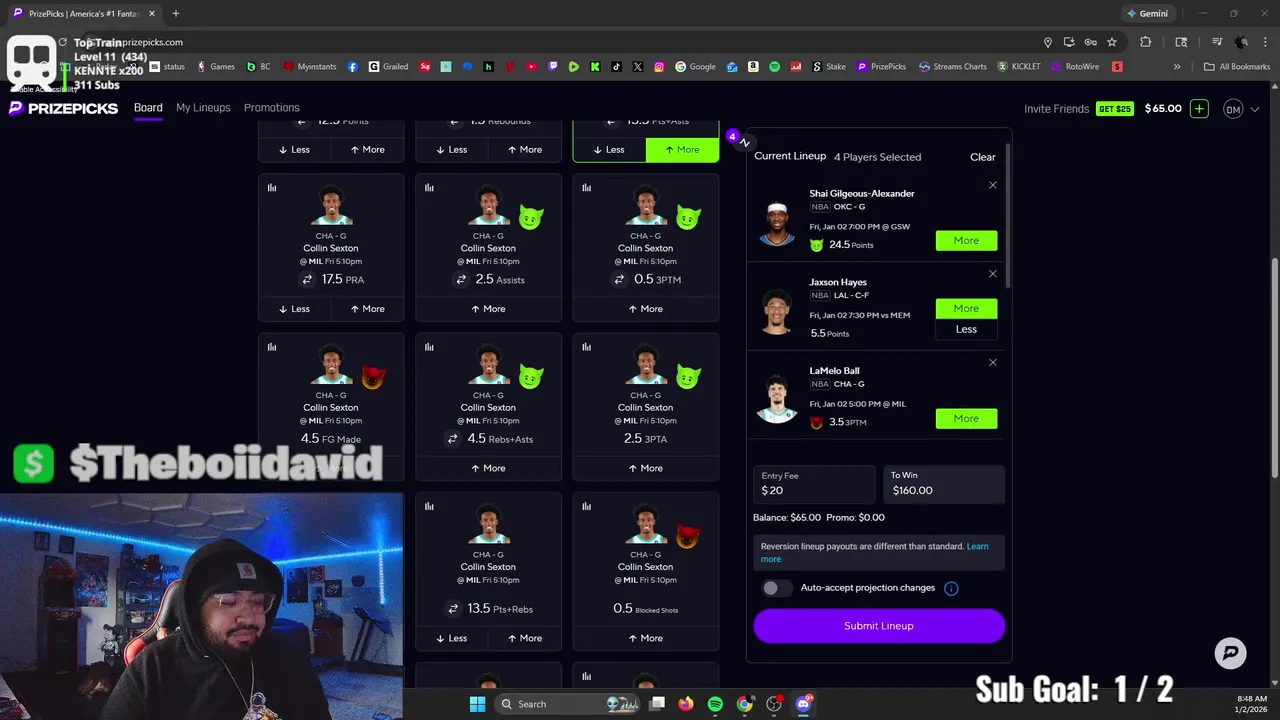1280x720 pixels.
Task: Select More on Collin Sexton 0.5 Blocked Shots
Action: coord(645,638)
